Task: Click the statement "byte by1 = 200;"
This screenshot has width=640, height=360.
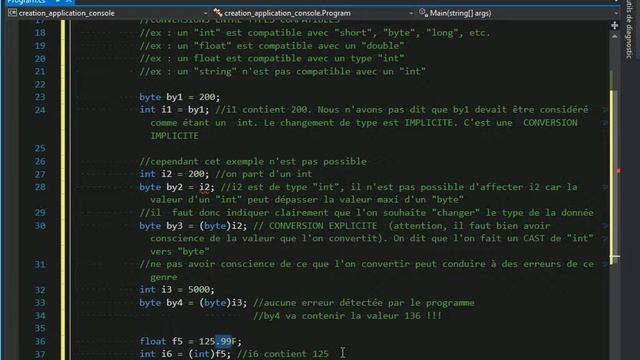Action: [180, 97]
